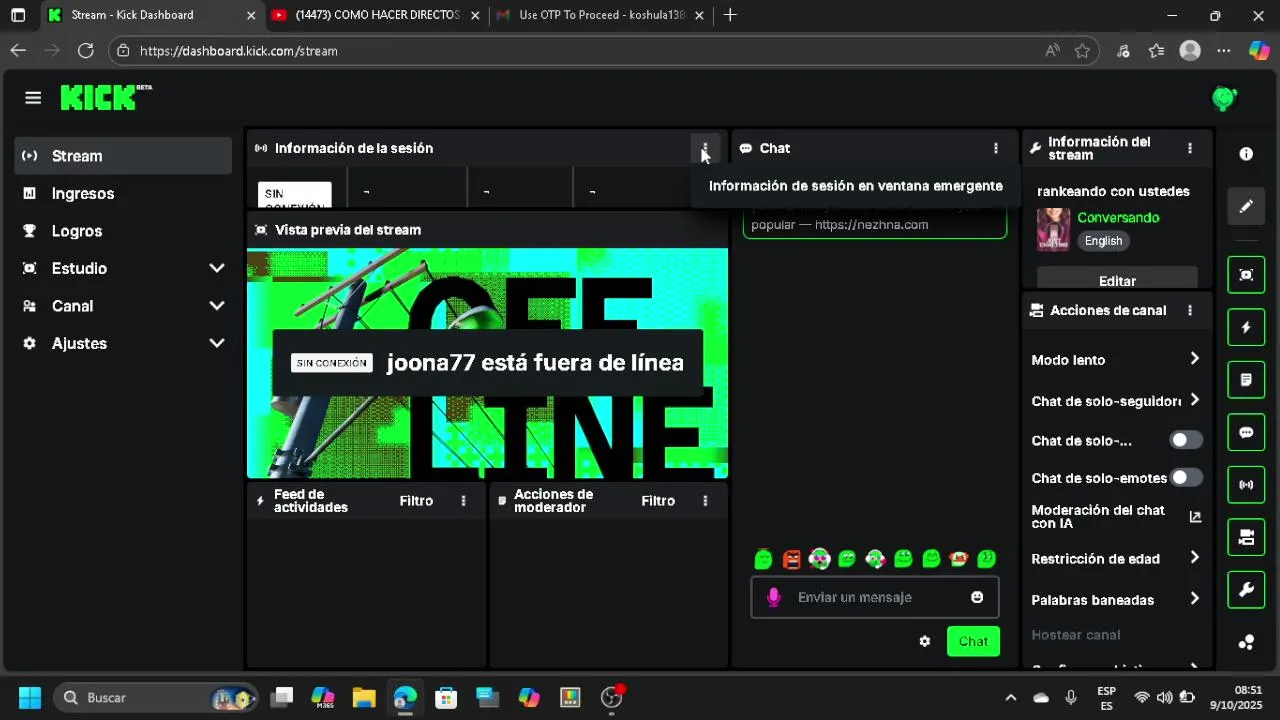Screen dimensions: 1280x720
Task: Open Chat de solo-seguidores chevron
Action: [1194, 400]
